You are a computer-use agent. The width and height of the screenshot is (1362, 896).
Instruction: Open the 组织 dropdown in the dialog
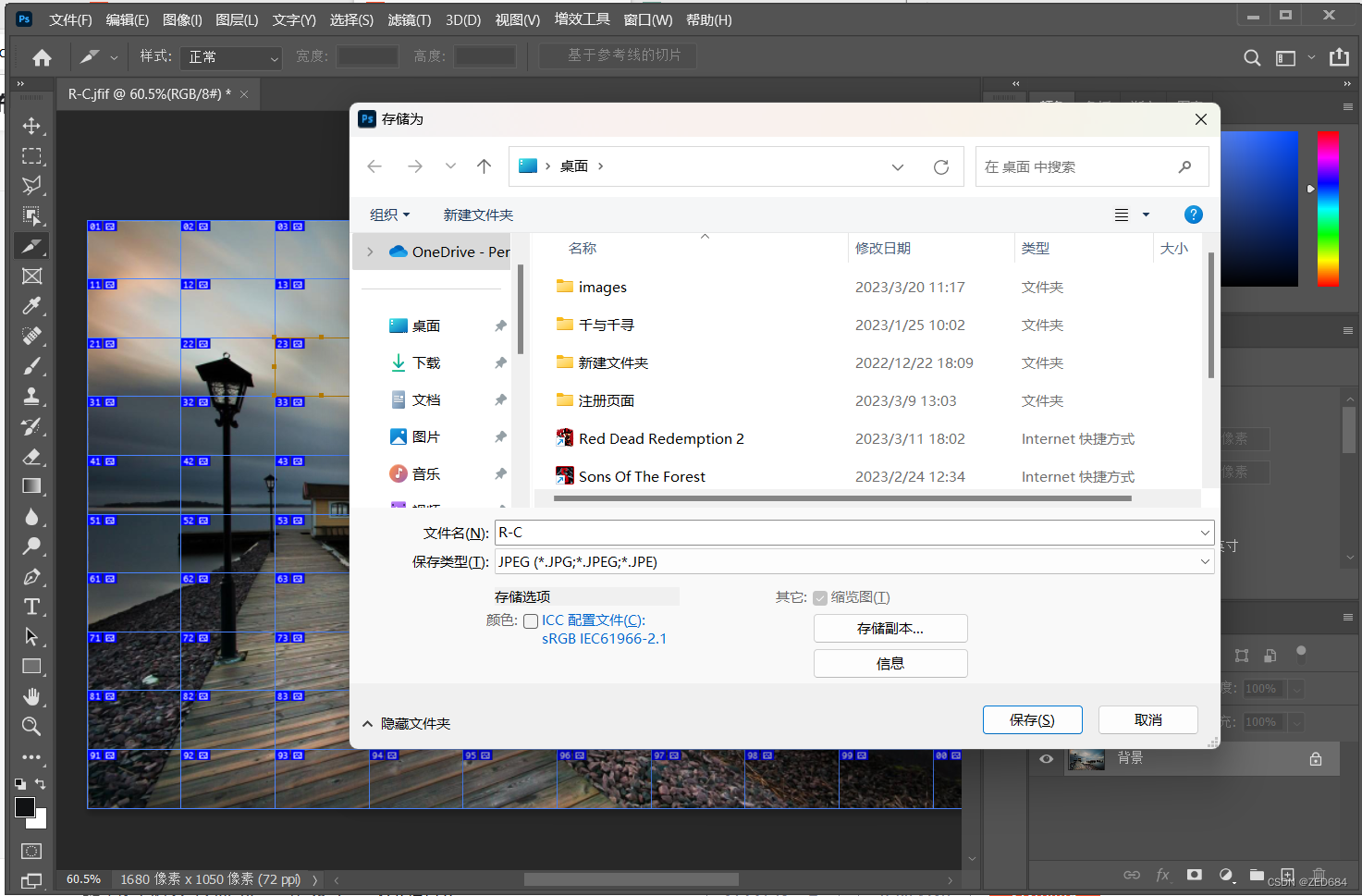tap(389, 214)
